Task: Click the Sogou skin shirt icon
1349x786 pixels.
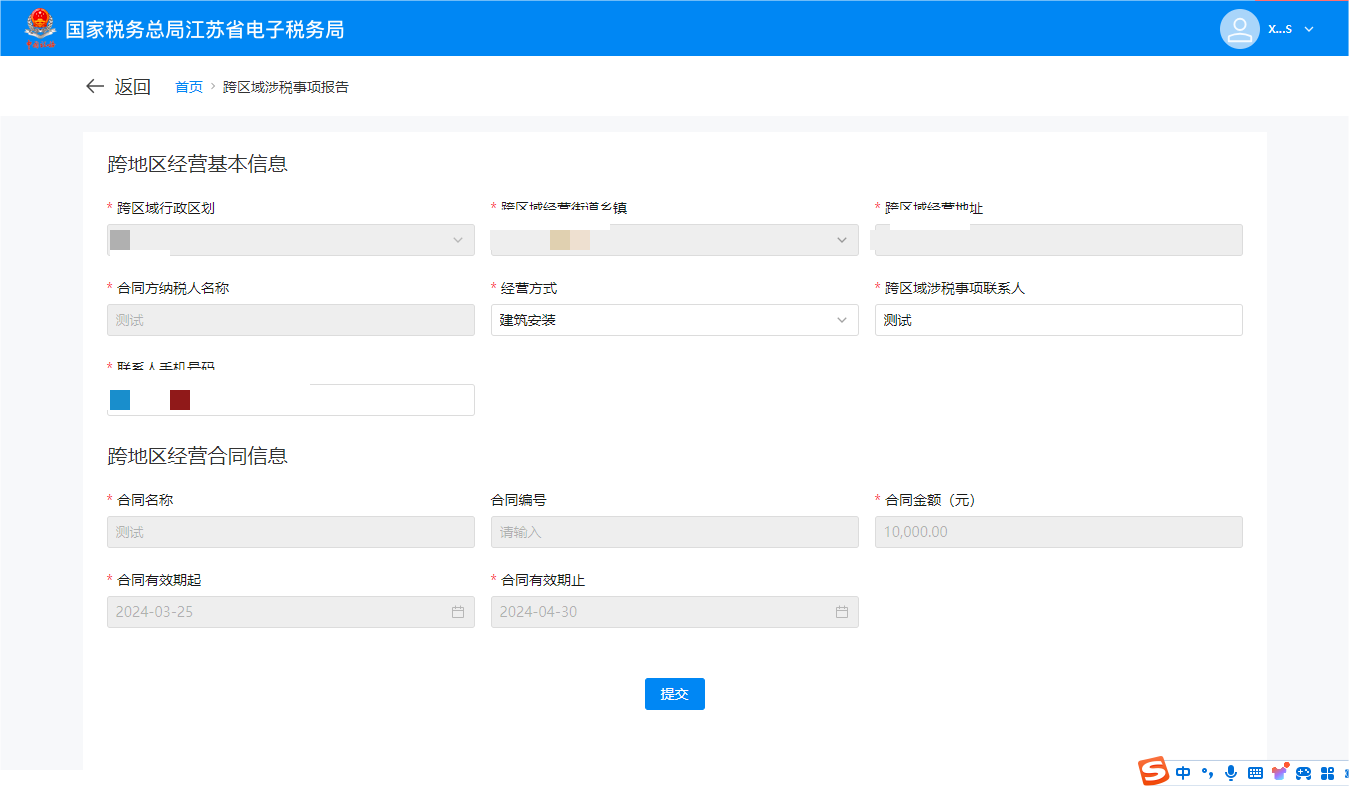Action: pyautogui.click(x=1279, y=772)
